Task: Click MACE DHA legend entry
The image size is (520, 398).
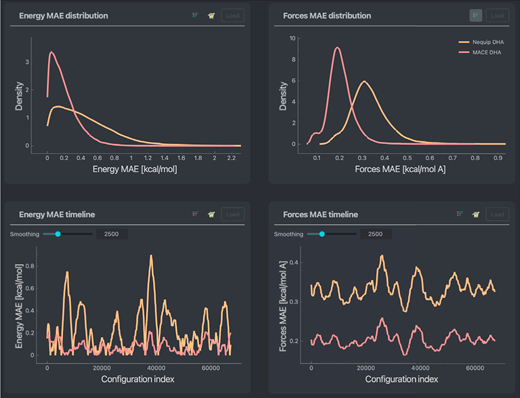Action: (x=480, y=52)
